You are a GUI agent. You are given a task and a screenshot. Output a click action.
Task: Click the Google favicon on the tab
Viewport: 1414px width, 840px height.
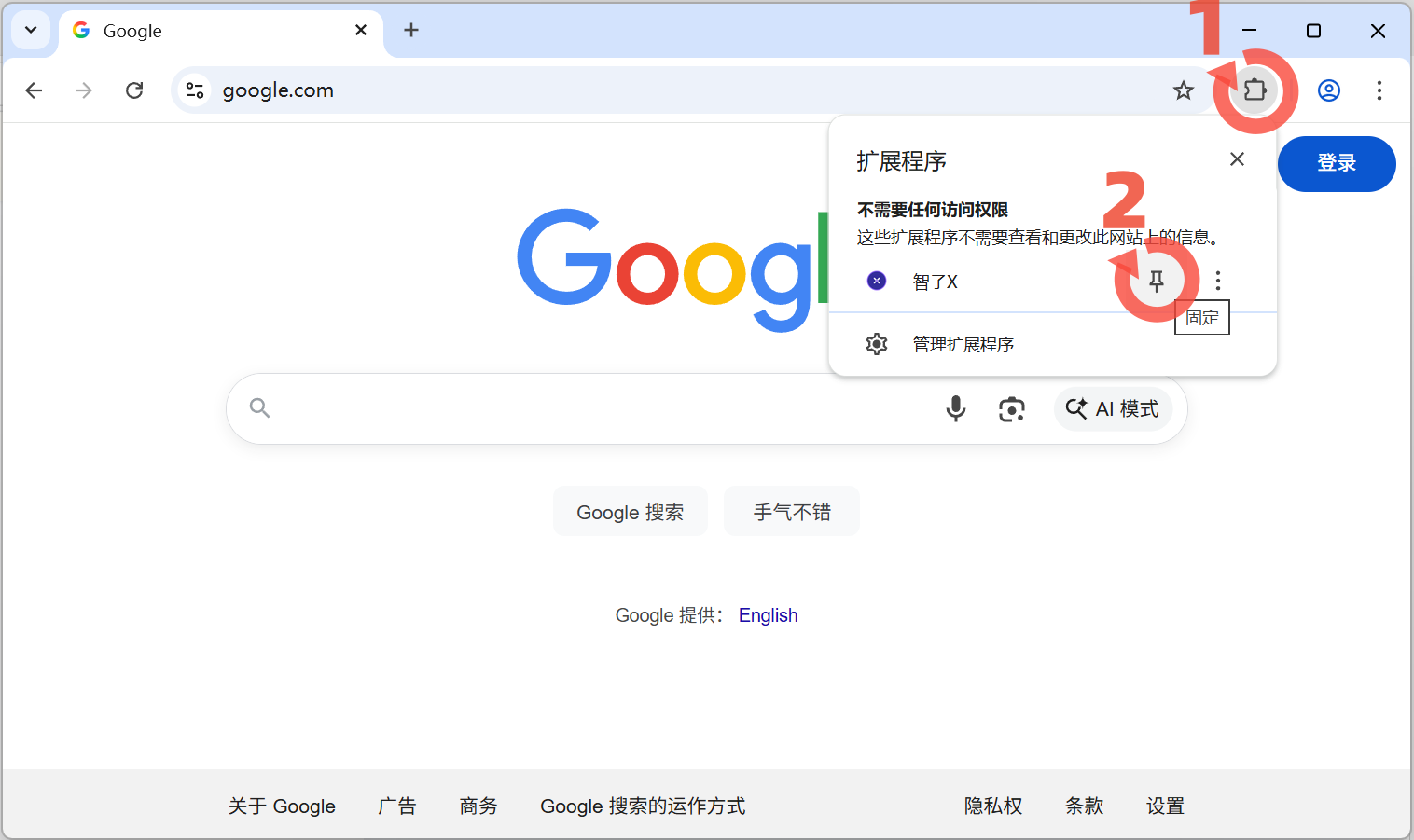81,30
